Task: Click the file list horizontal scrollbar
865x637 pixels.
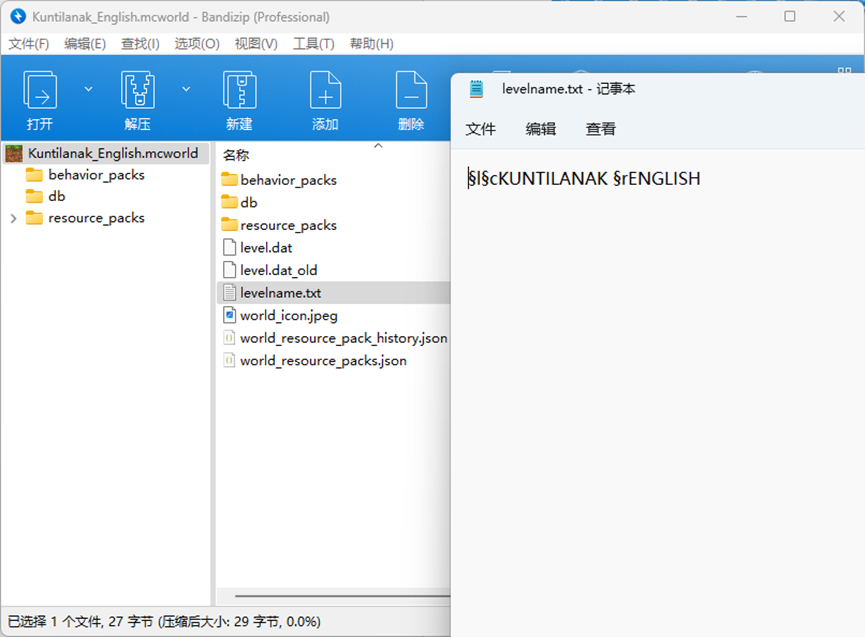Action: pos(342,596)
